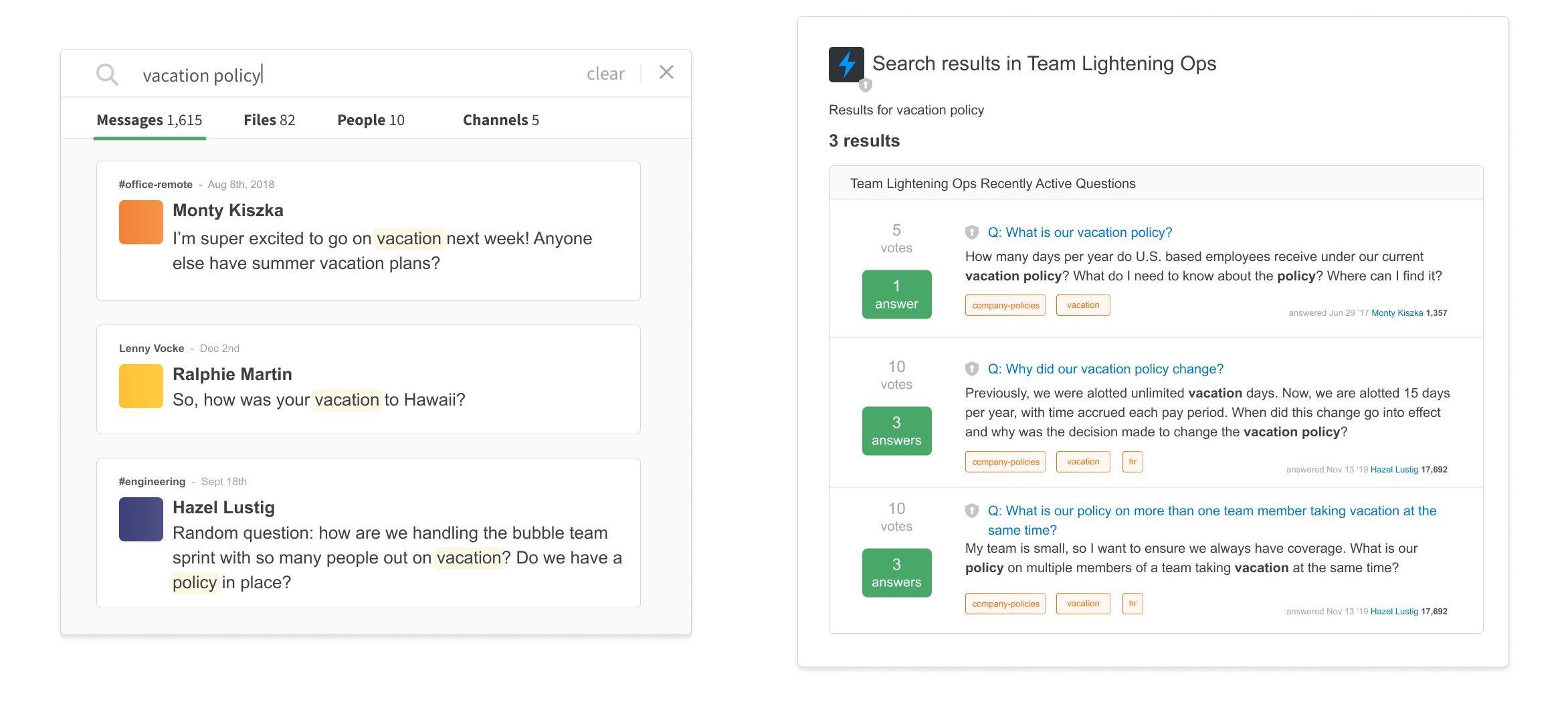The height and width of the screenshot is (702, 1568).
Task: Click Ralphie Martin's yellow avatar
Action: [141, 386]
